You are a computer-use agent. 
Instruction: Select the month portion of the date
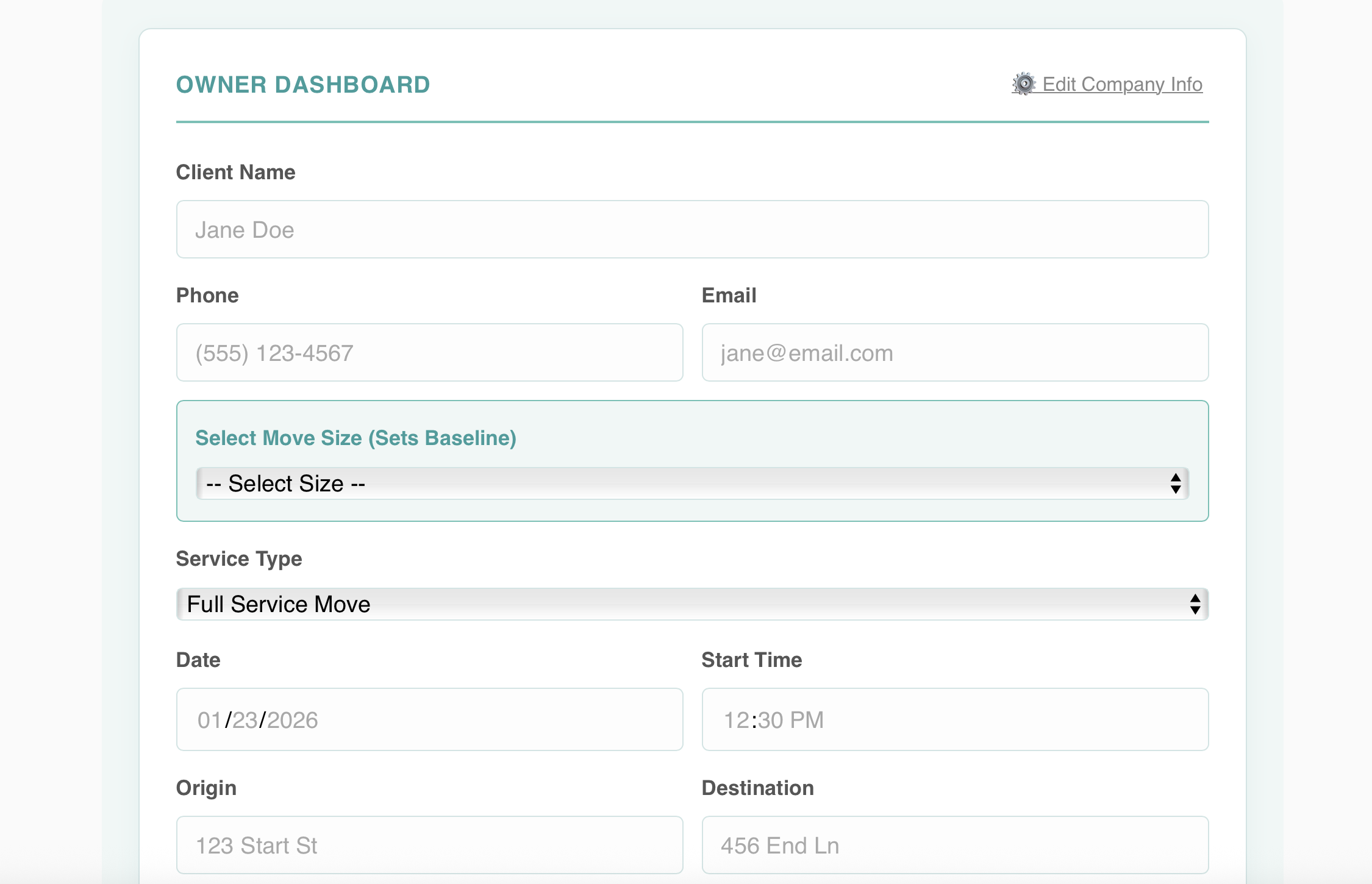pos(209,721)
